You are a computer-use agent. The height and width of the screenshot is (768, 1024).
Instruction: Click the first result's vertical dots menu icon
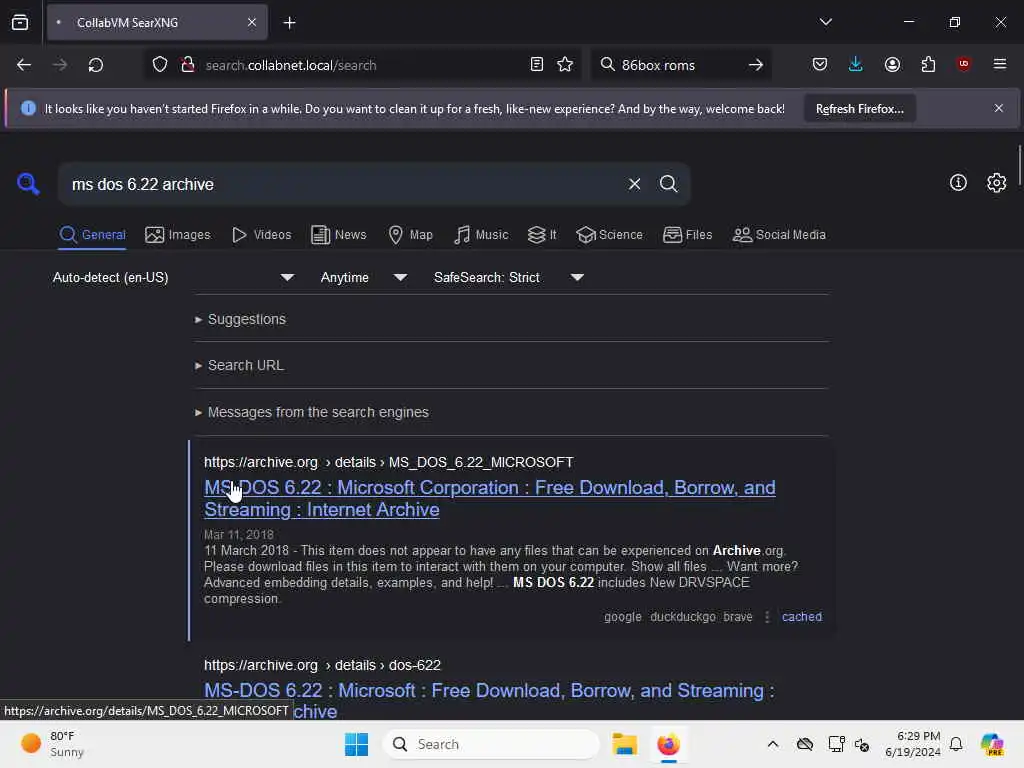tap(767, 616)
